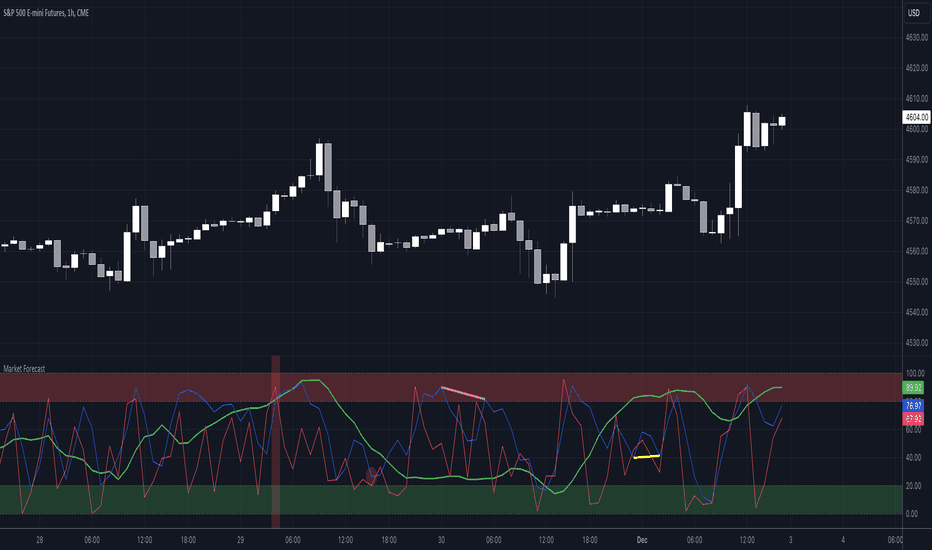
Task: Click the Market Forecast indicator label
Action: point(24,369)
